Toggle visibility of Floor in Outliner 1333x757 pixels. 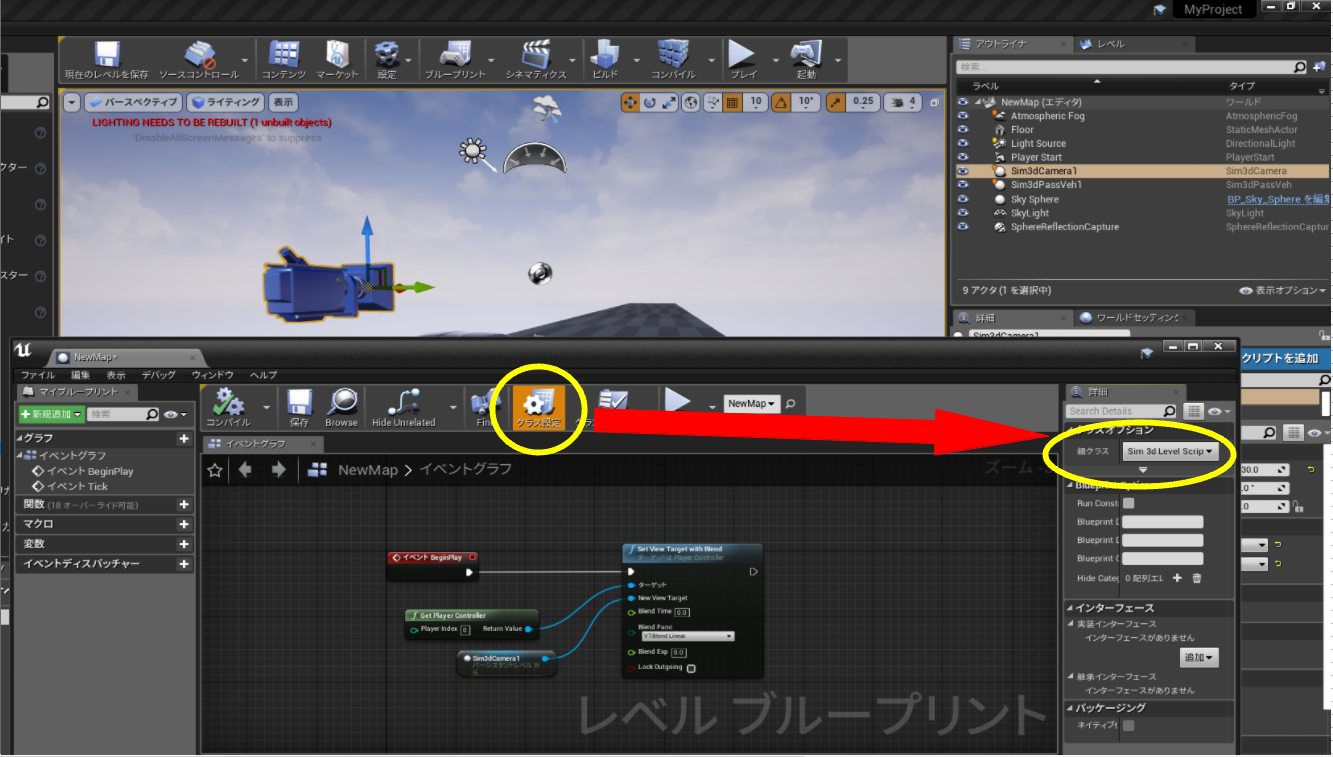coord(963,129)
